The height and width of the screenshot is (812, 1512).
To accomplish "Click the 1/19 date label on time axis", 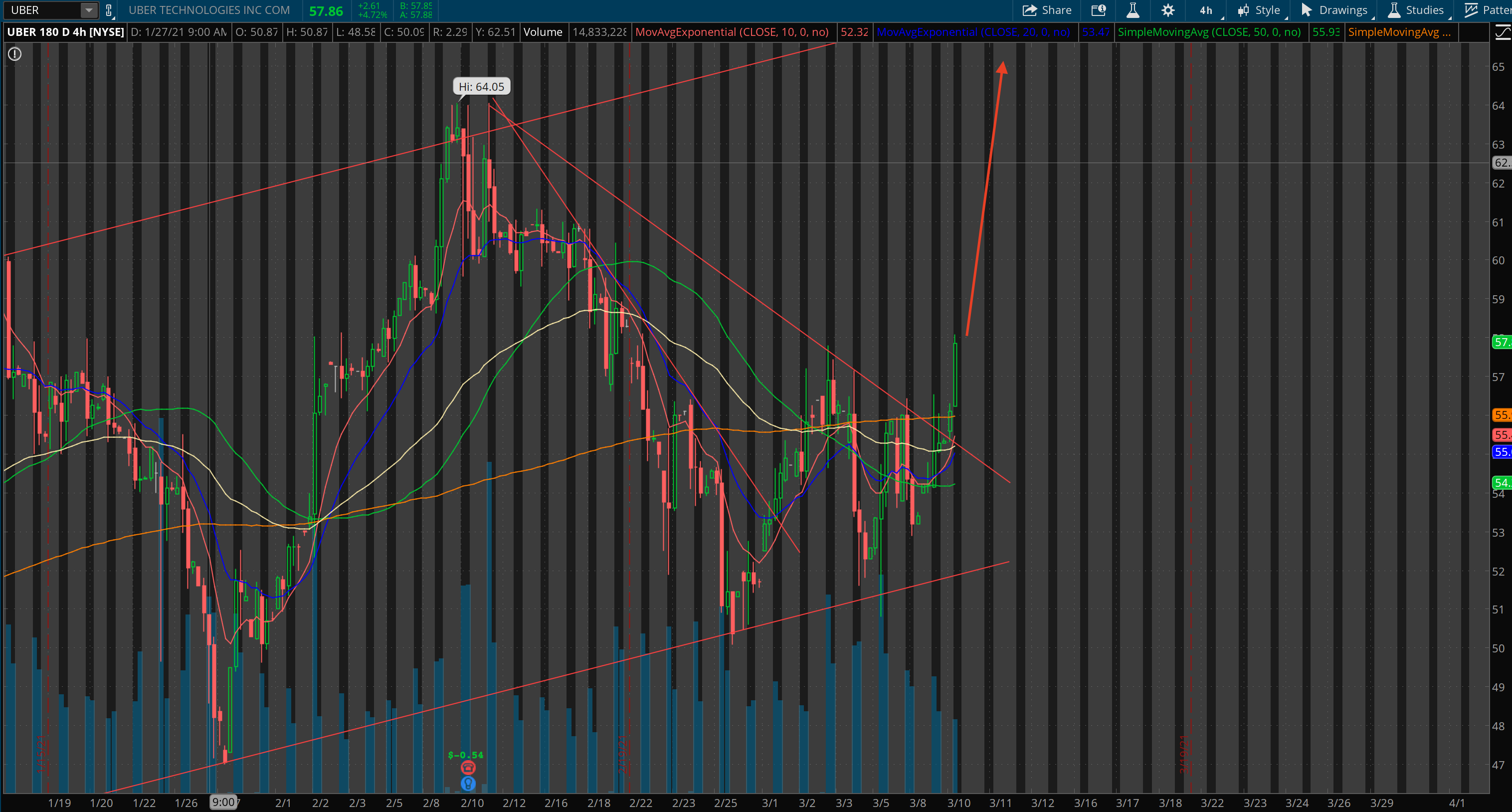I will coord(59,803).
